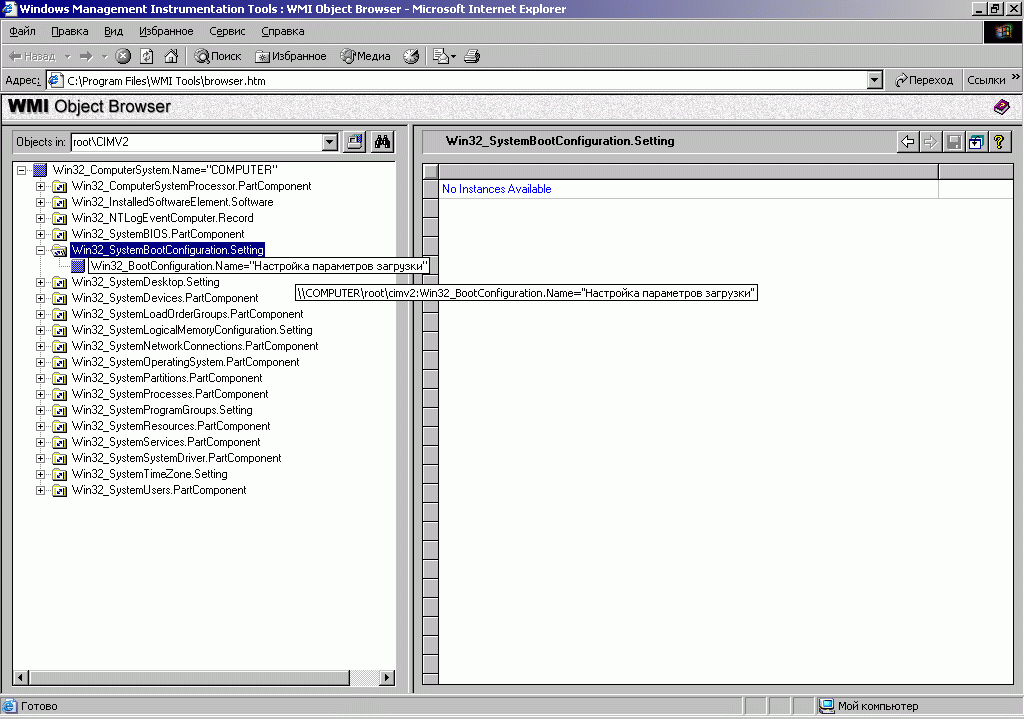Screen dimensions: 1024x719
Task: Select Win32_SystemProgramGroups.Setting tree item
Action: tap(162, 410)
